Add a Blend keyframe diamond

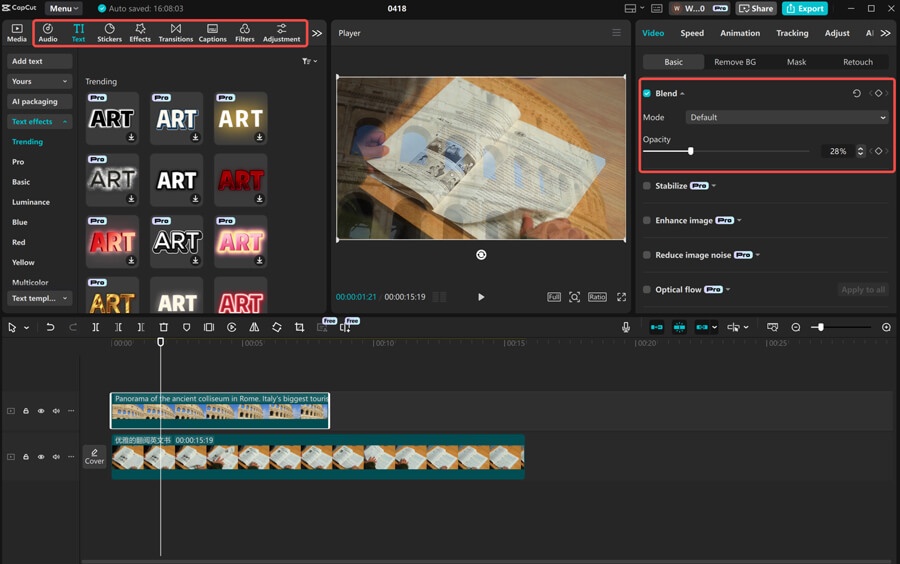(878, 93)
